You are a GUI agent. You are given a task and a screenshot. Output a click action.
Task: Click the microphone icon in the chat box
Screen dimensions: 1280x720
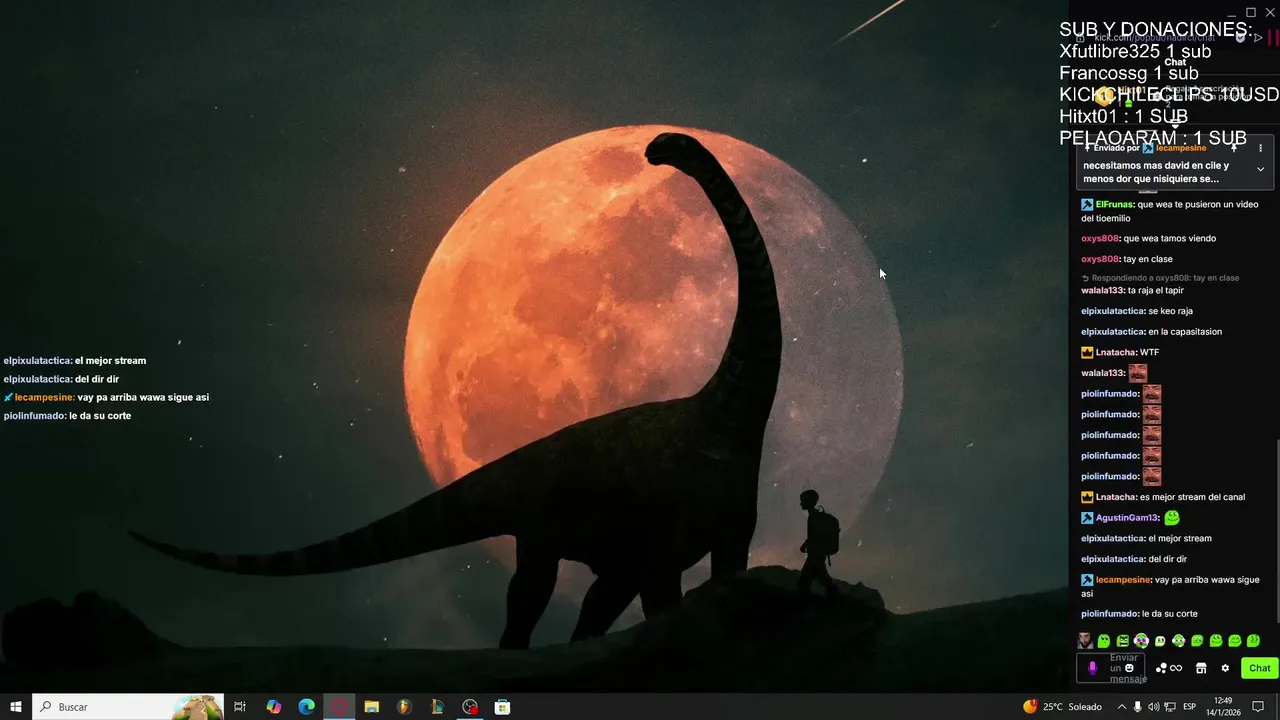[1092, 668]
